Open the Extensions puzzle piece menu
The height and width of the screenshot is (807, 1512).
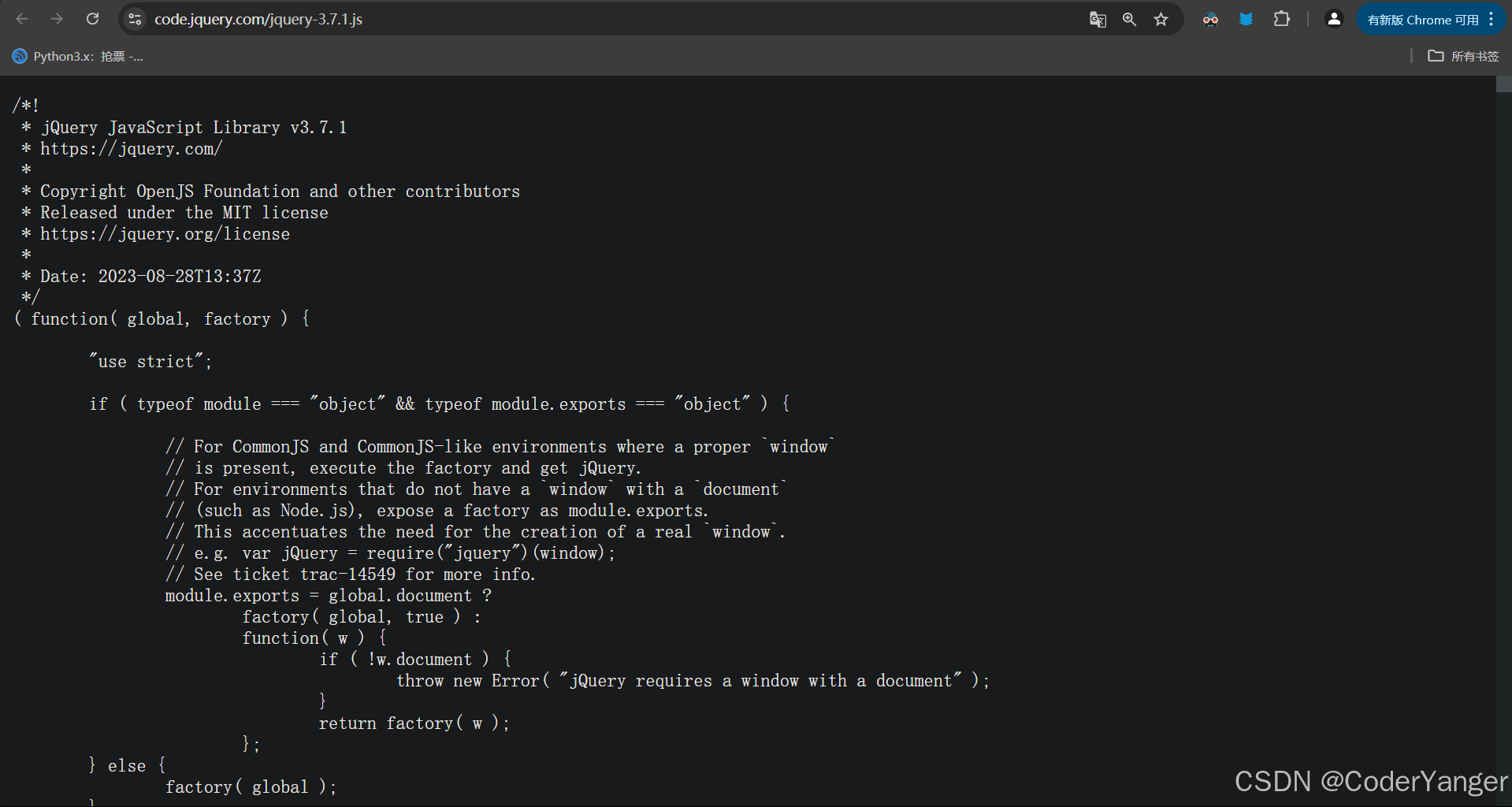(x=1282, y=20)
